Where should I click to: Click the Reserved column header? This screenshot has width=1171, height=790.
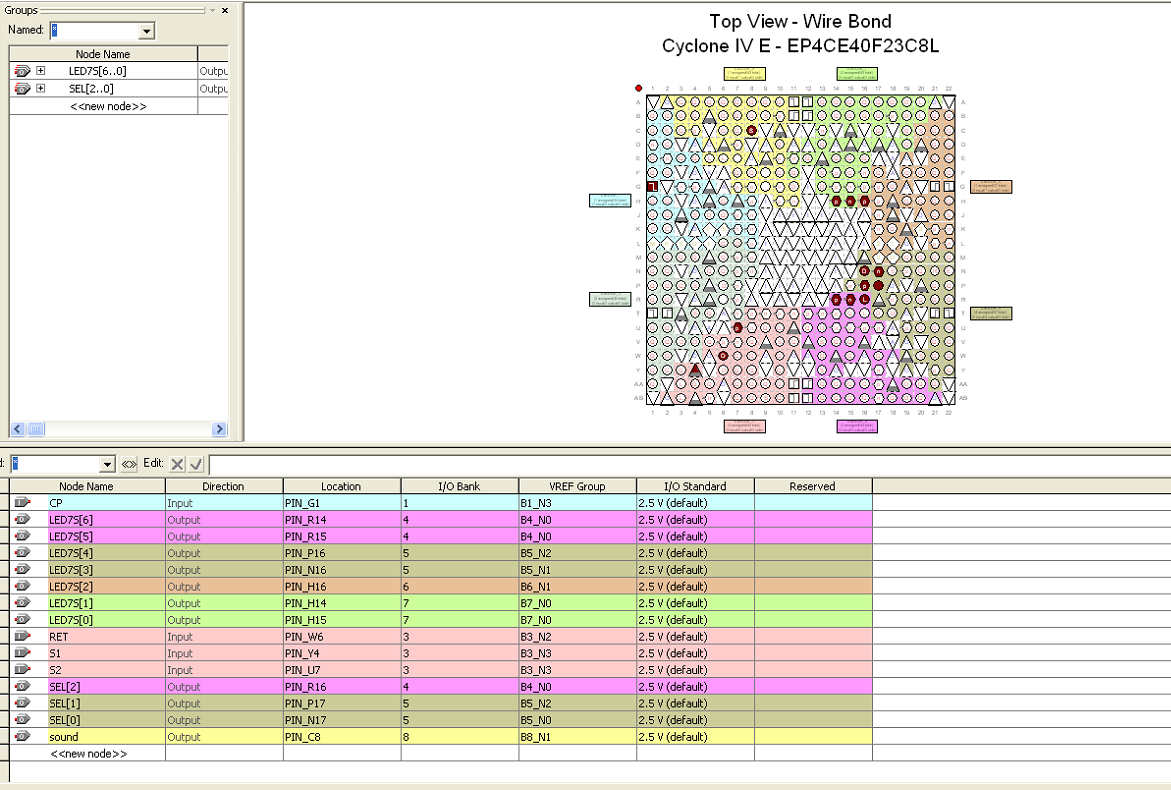813,486
